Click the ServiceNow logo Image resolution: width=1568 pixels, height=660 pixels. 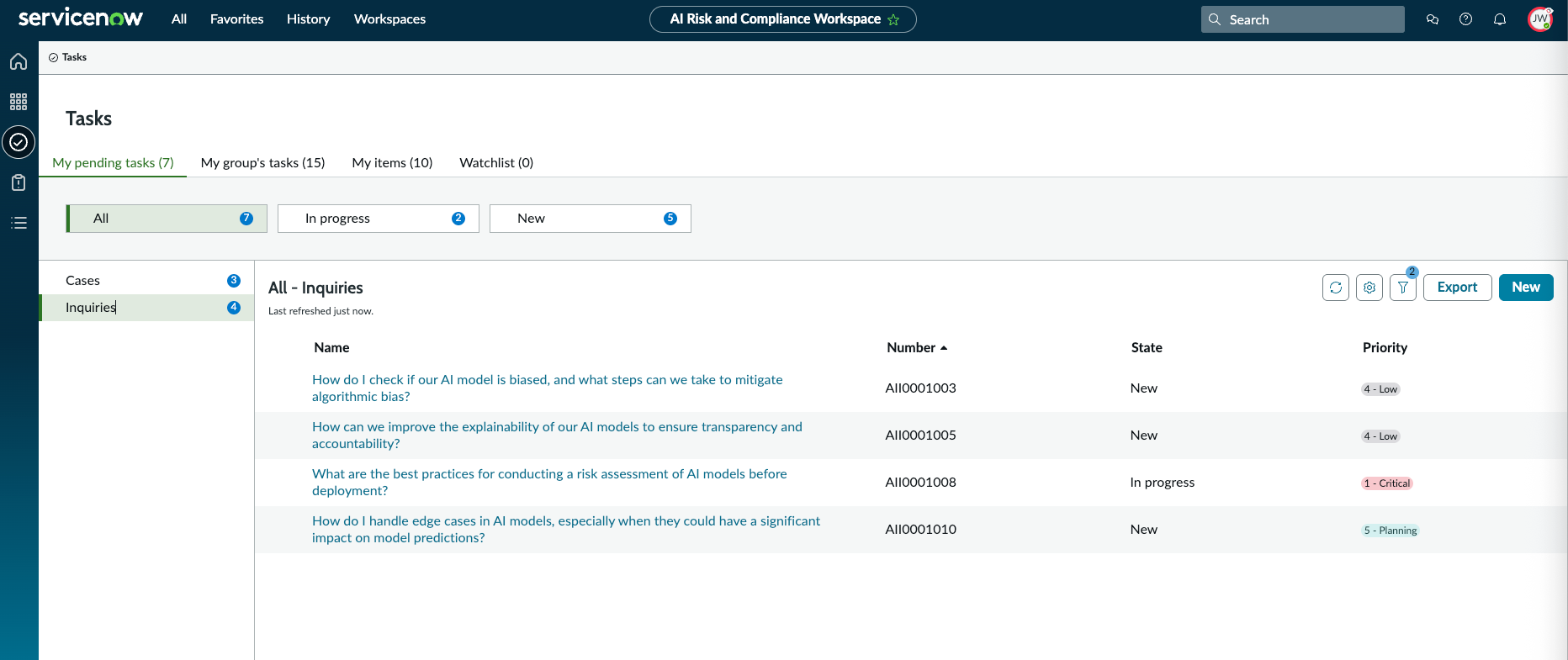(81, 18)
